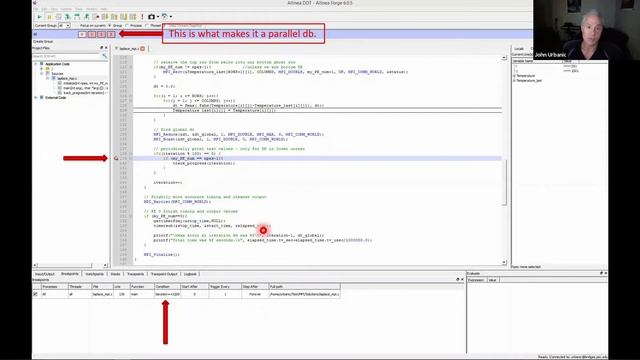Expand the Temperature_last variable in Locals

514,81
